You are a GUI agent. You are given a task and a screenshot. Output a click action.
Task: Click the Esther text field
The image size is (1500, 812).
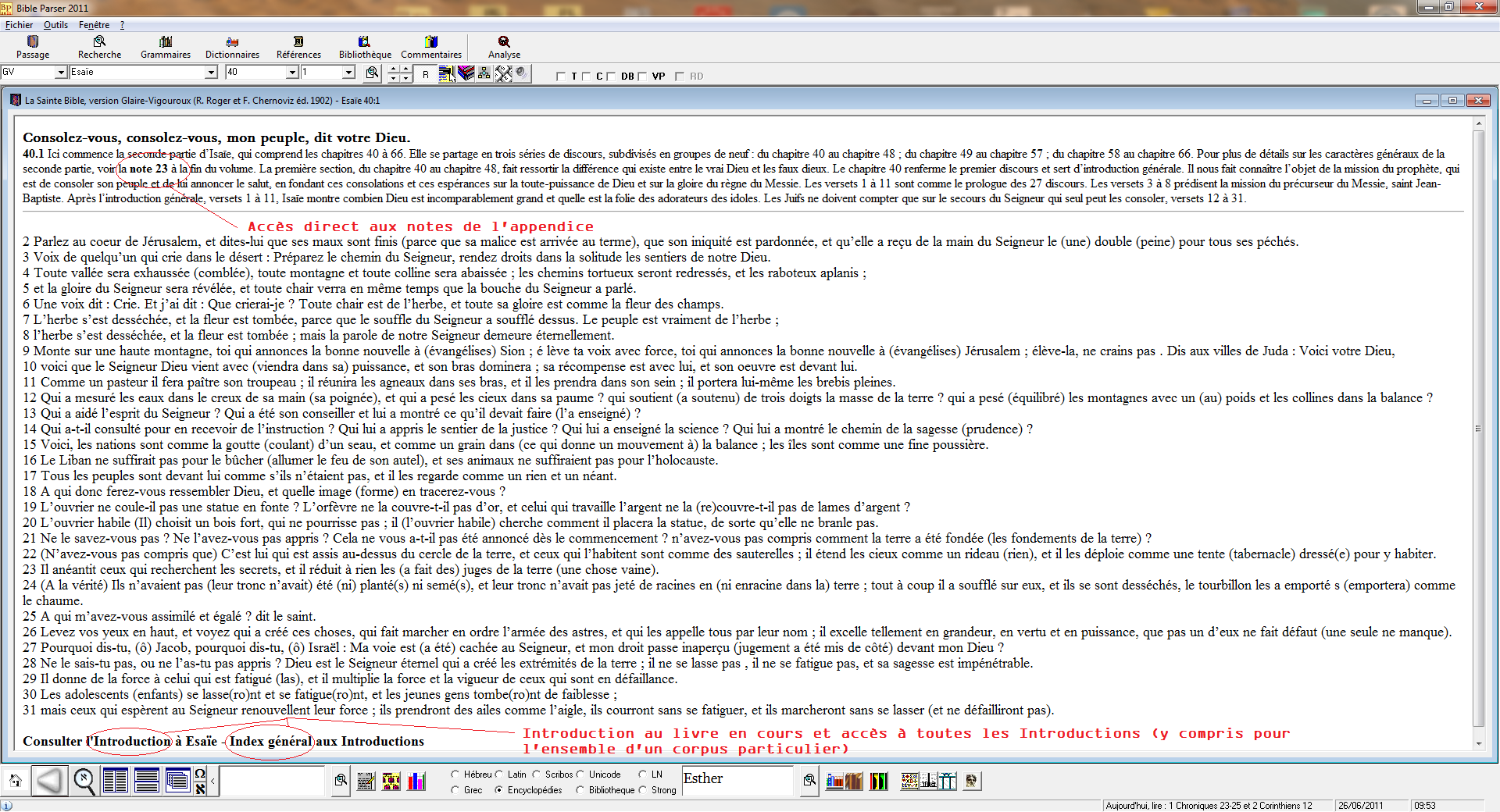pyautogui.click(x=737, y=781)
